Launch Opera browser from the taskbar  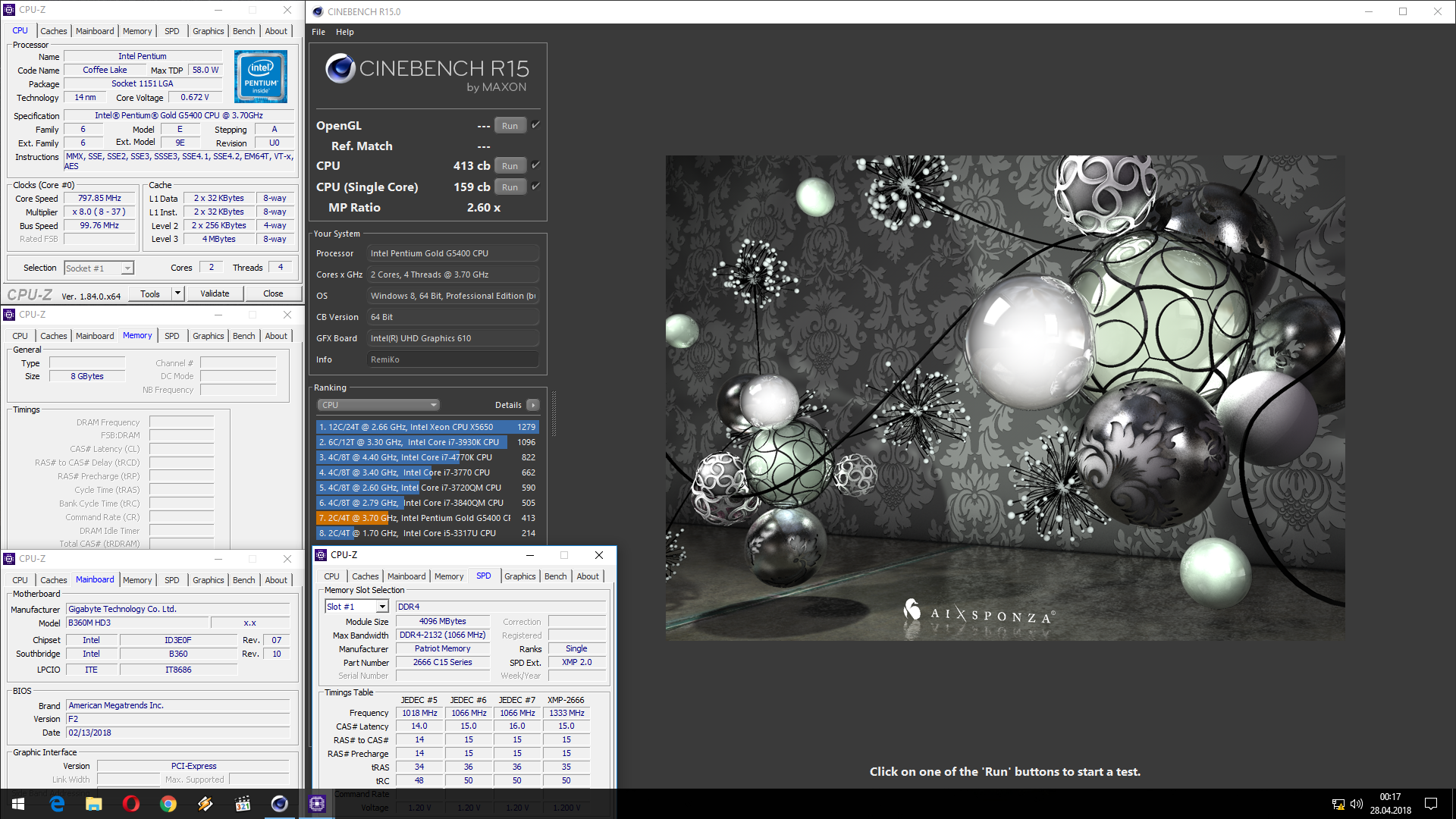tap(131, 804)
